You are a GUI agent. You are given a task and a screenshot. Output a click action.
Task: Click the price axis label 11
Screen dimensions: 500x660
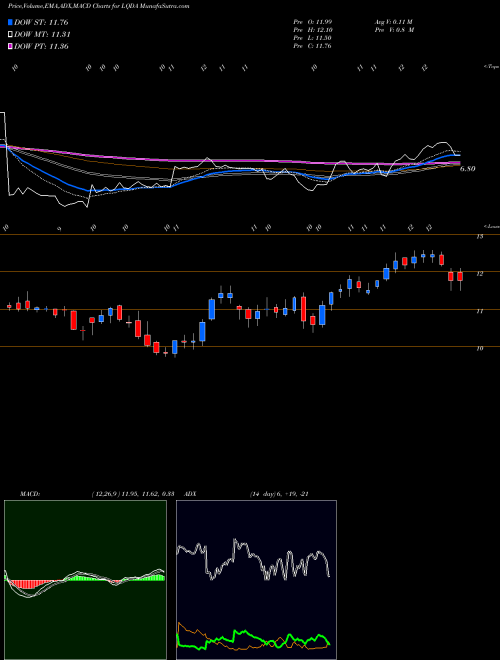[479, 311]
